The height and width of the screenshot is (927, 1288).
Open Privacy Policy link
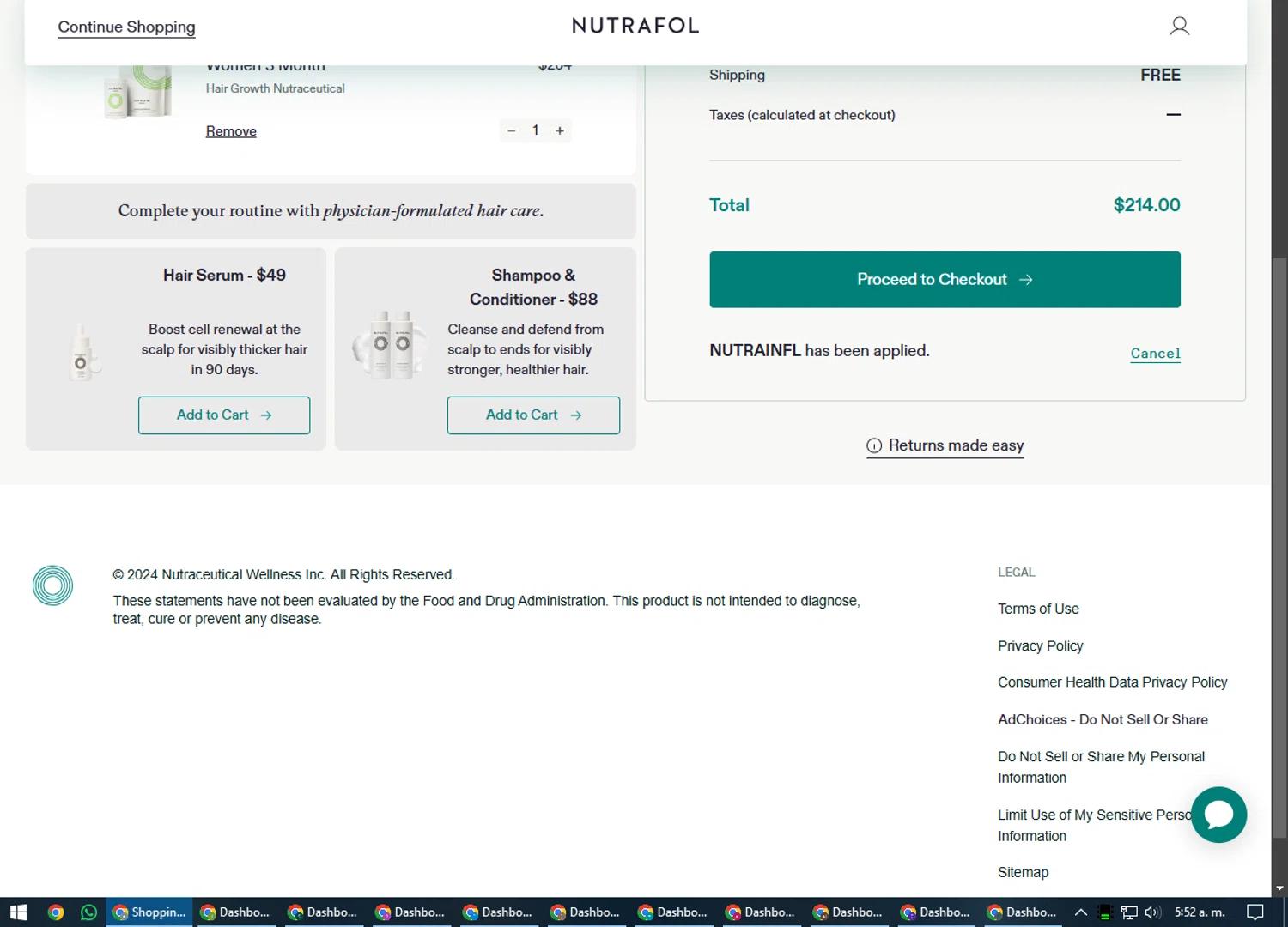click(x=1040, y=645)
